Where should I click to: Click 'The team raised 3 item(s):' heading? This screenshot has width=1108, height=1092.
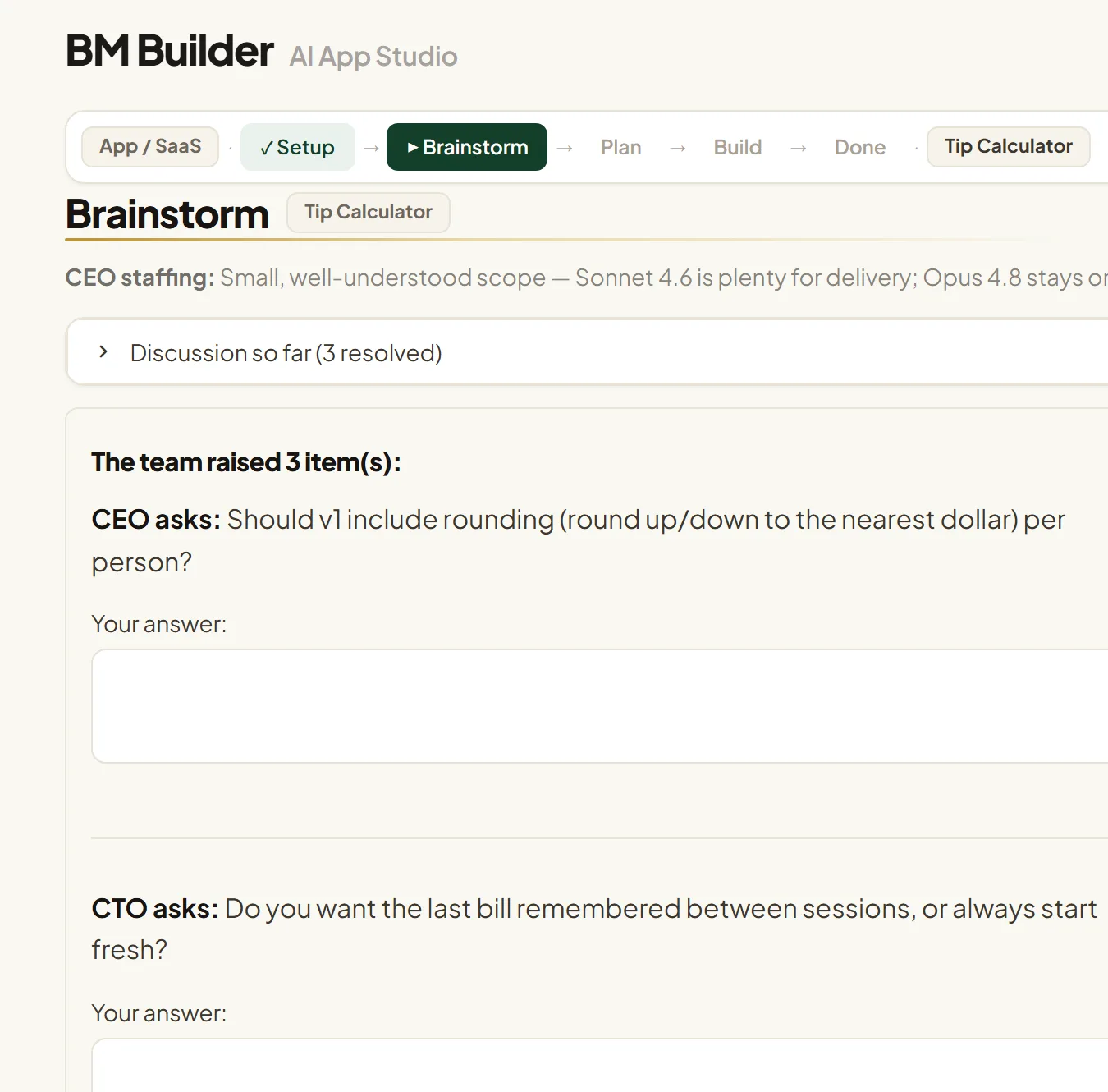pos(246,462)
